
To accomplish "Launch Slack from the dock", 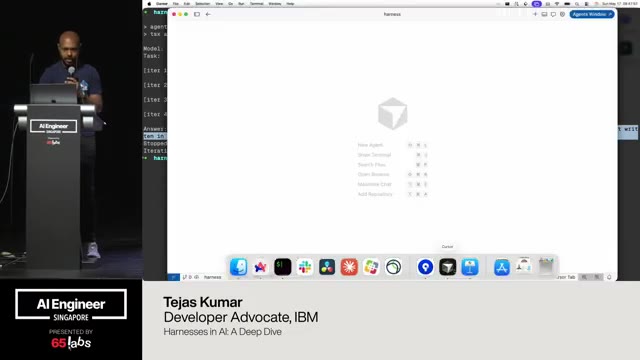I will click(304, 267).
